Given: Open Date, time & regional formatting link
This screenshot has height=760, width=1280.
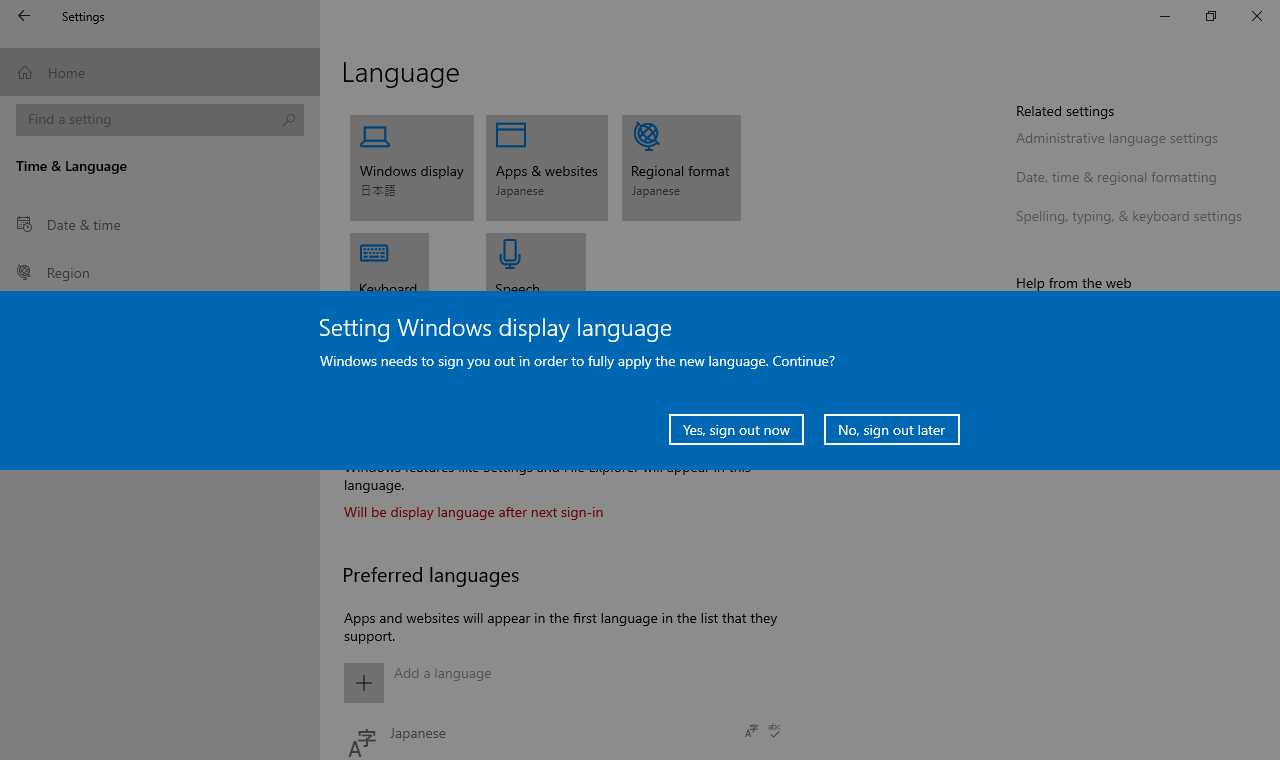Looking at the screenshot, I should point(1116,178).
